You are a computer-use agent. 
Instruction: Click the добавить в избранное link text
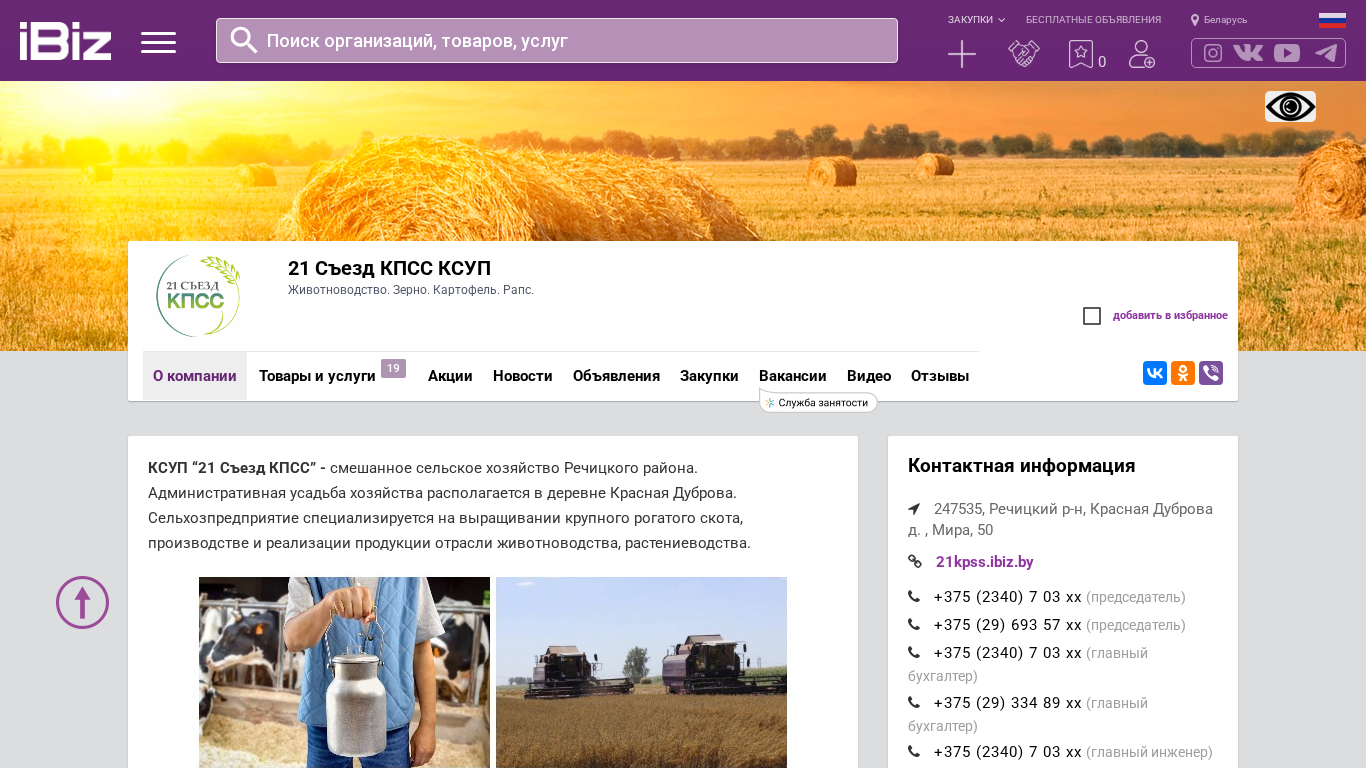(1170, 316)
